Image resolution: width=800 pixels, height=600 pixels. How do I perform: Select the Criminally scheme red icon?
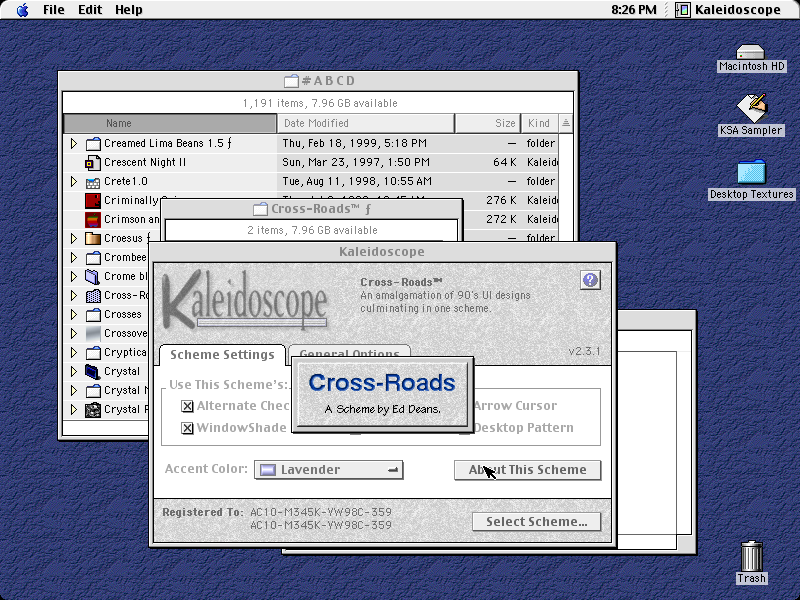click(x=93, y=201)
